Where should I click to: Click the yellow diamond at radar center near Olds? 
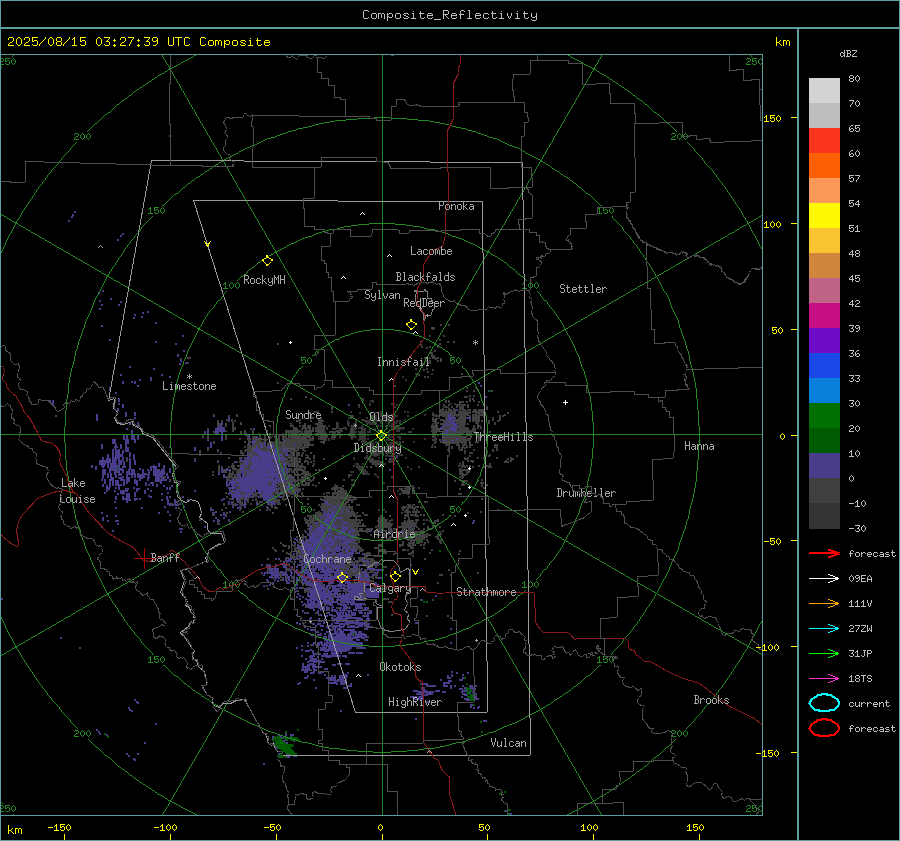(381, 436)
